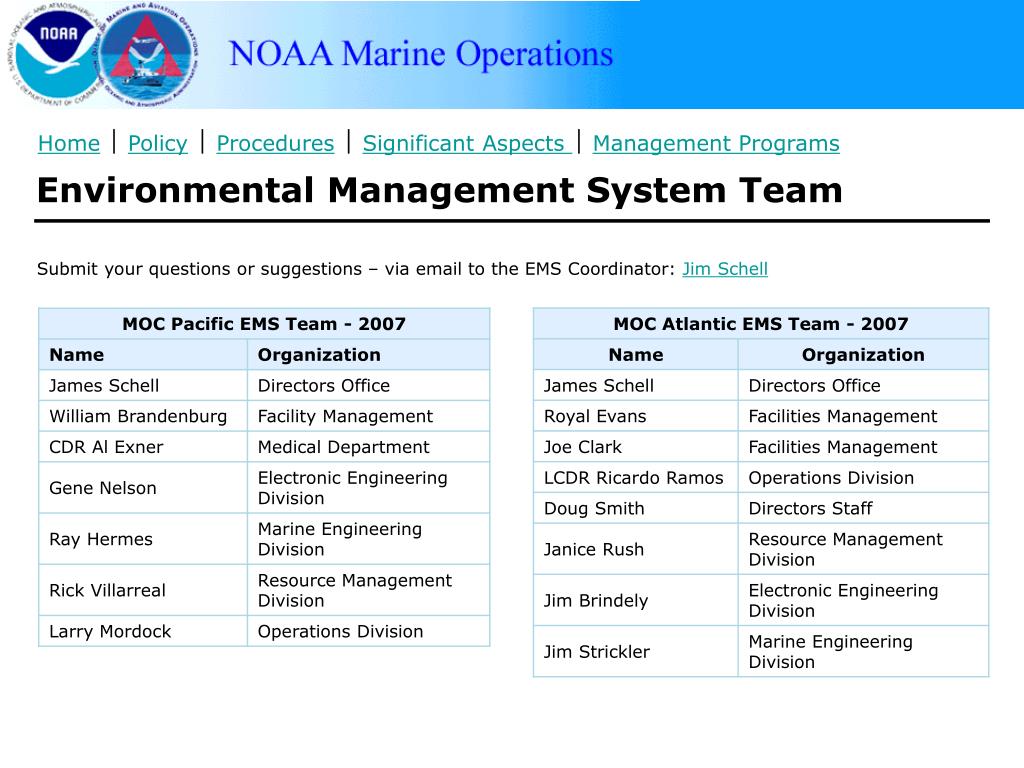This screenshot has height=768, width=1024.
Task: Select Royal Evans's Facilities Management cell
Action: 863,416
